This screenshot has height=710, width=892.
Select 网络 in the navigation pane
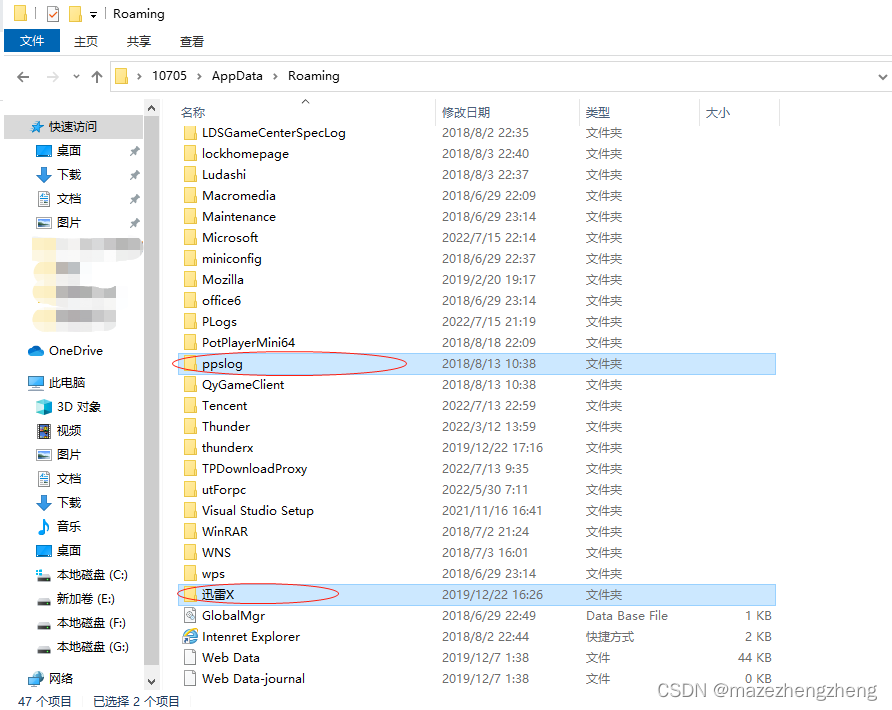(60, 678)
